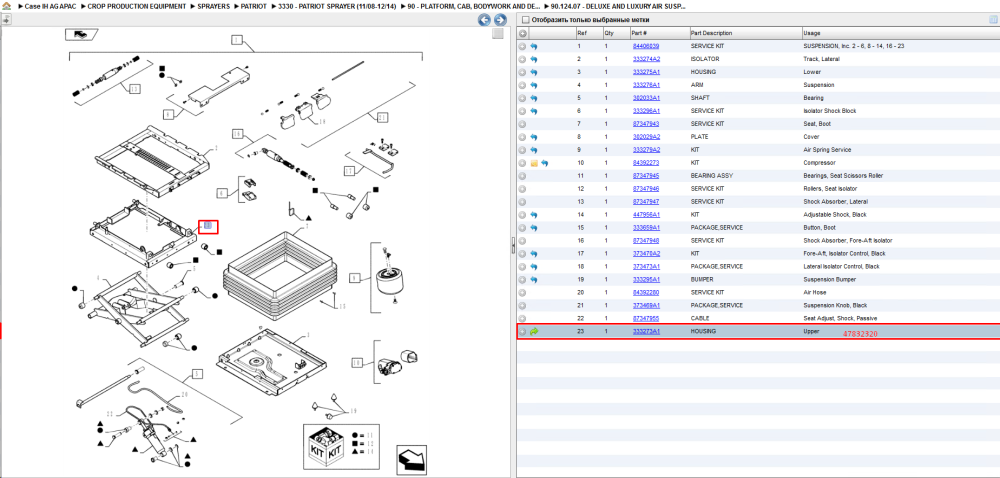
Task: Click blue return arrow on row 2 ISOLATOR
Action: [x=534, y=59]
